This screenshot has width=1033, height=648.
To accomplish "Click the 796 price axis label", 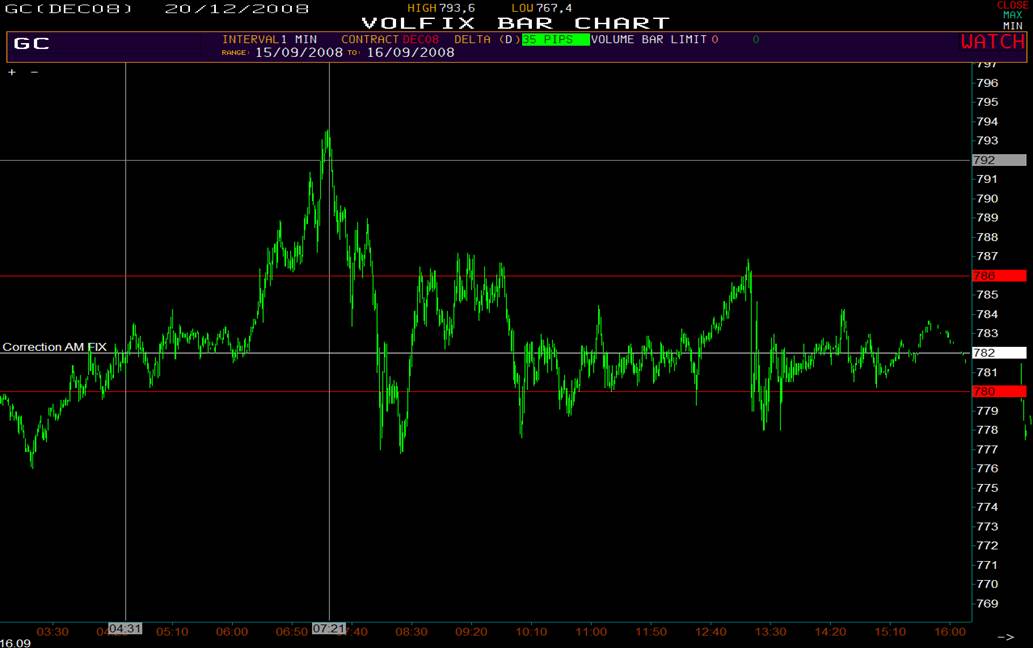I will click(x=988, y=83).
